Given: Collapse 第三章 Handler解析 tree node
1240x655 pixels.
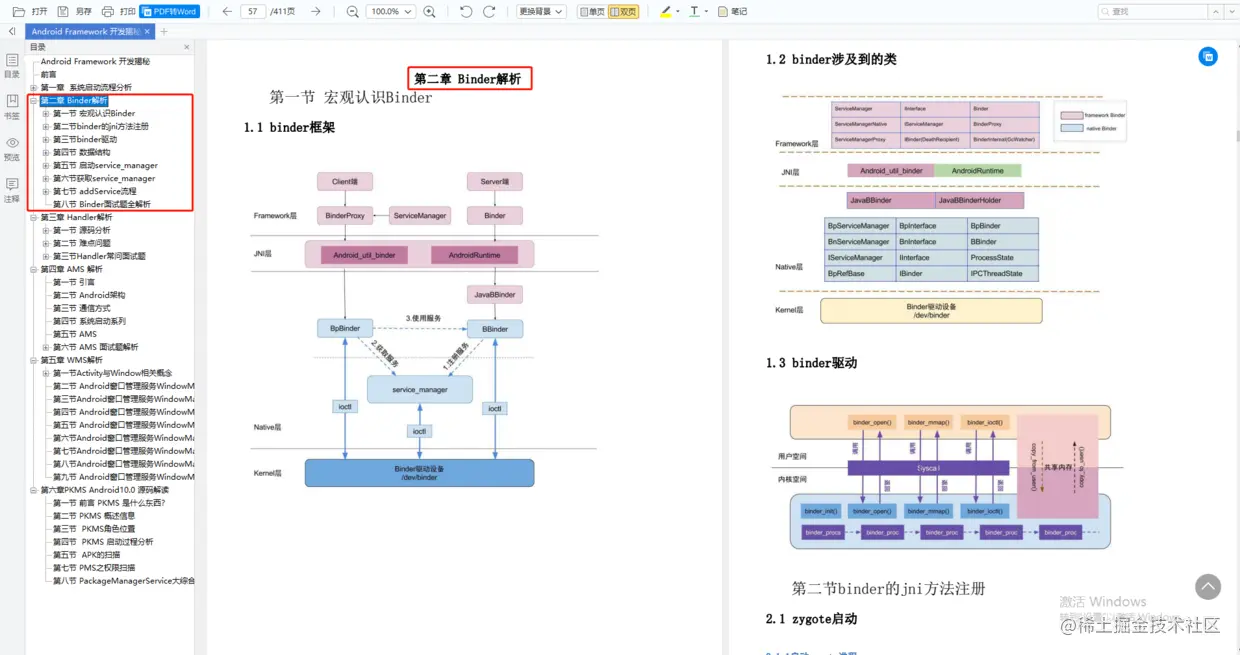Looking at the screenshot, I should point(34,218).
